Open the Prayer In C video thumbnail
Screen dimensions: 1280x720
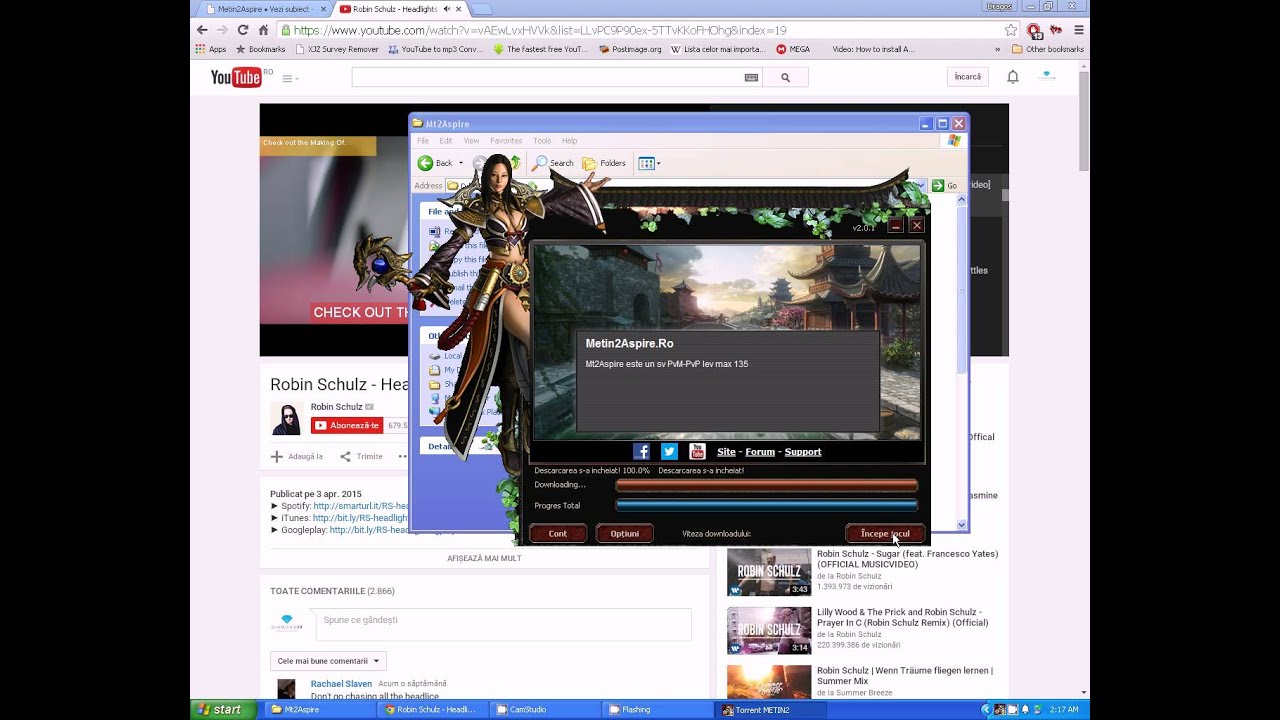coord(769,631)
